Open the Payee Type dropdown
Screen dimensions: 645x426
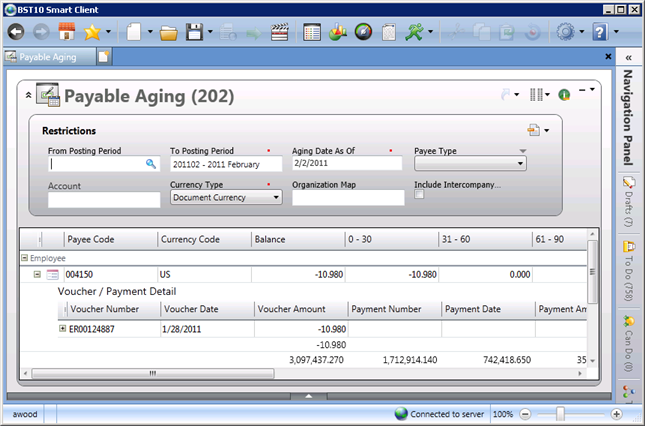click(520, 164)
